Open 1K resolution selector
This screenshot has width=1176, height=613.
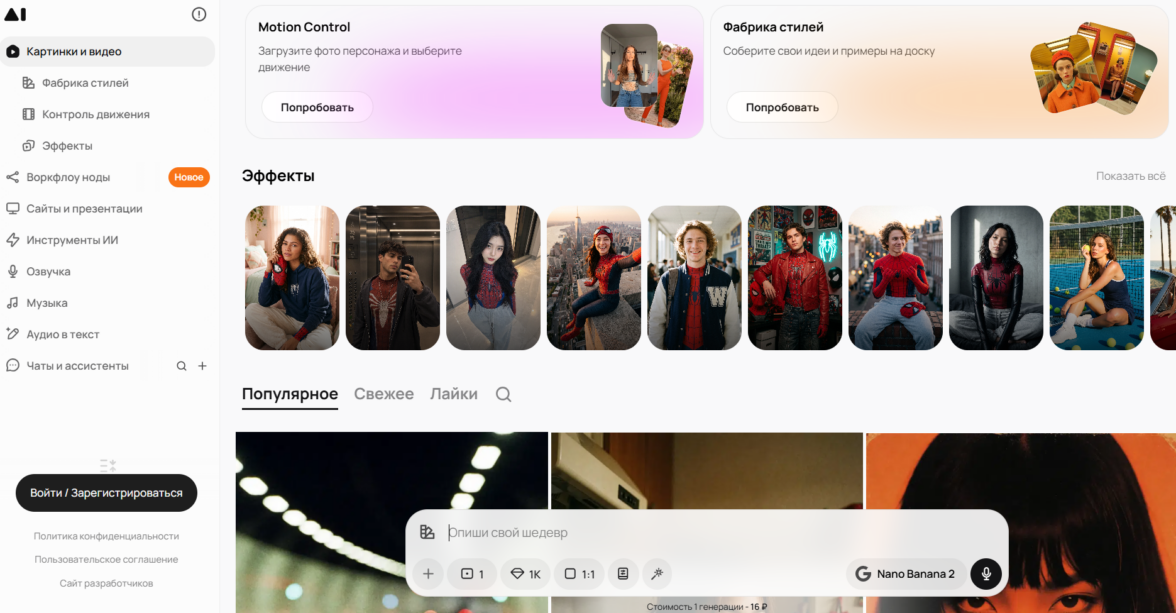525,574
